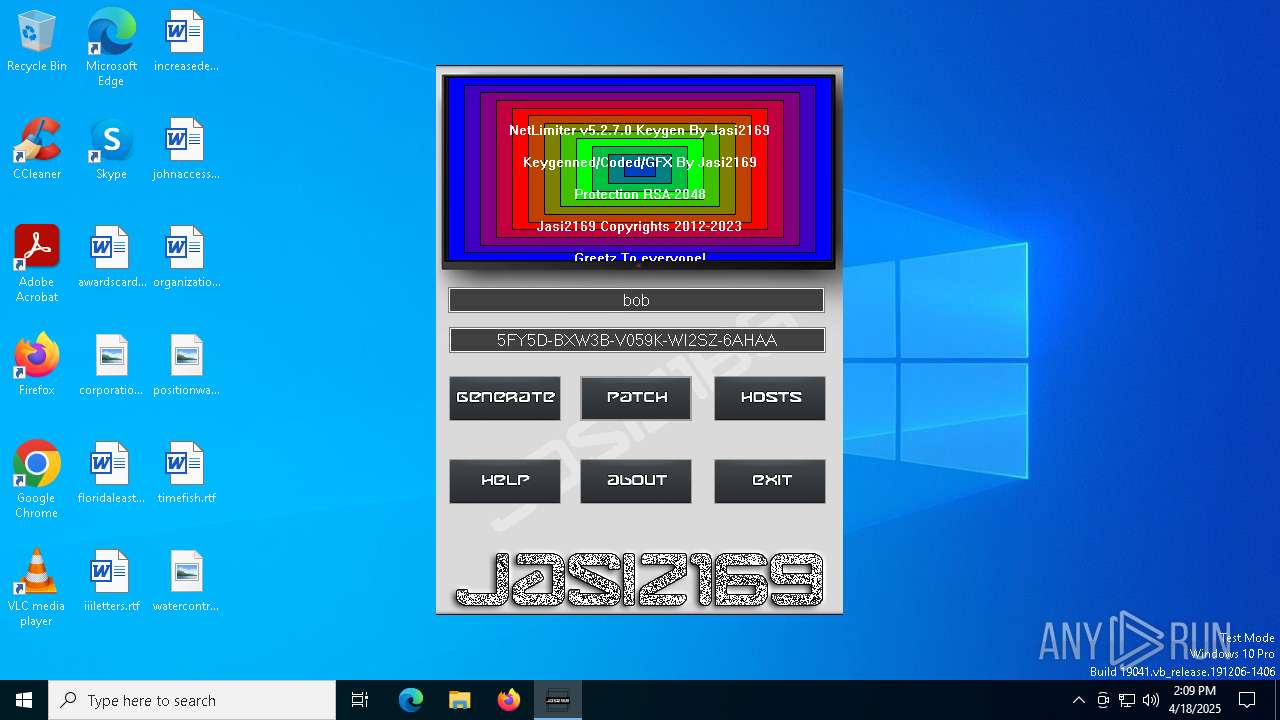This screenshot has width=1280, height=720.
Task: Open Firefox desktop shortcut
Action: 37,366
